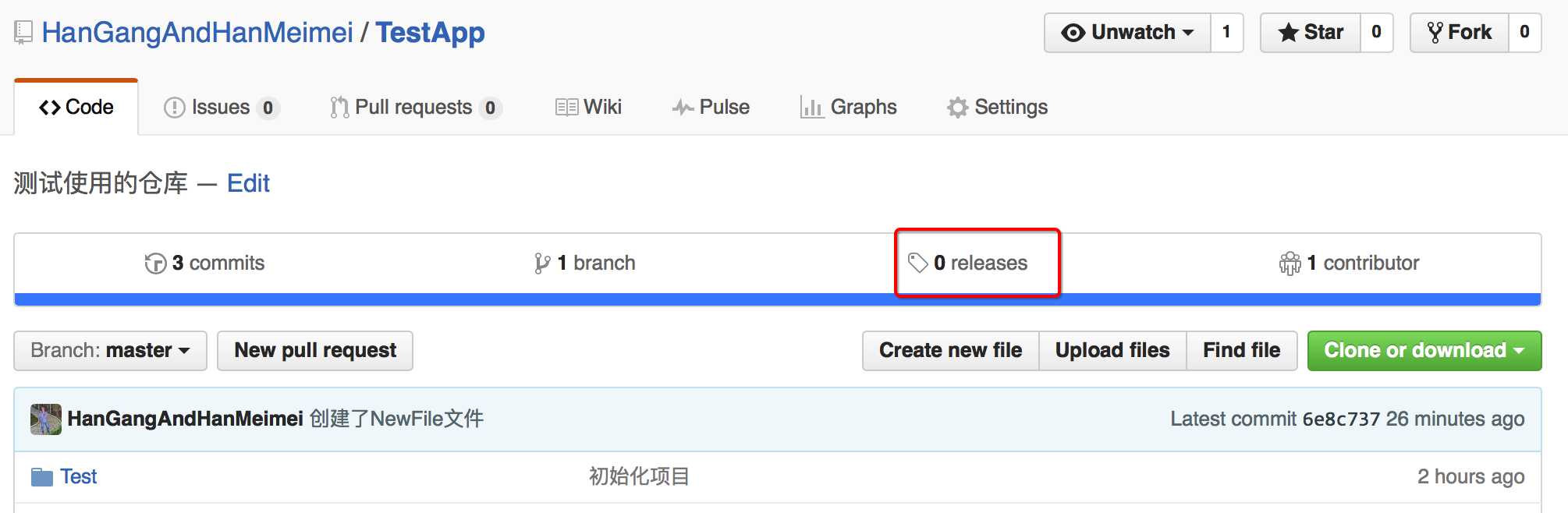This screenshot has width=1568, height=513.
Task: Open the 0 releases page
Action: click(x=968, y=264)
